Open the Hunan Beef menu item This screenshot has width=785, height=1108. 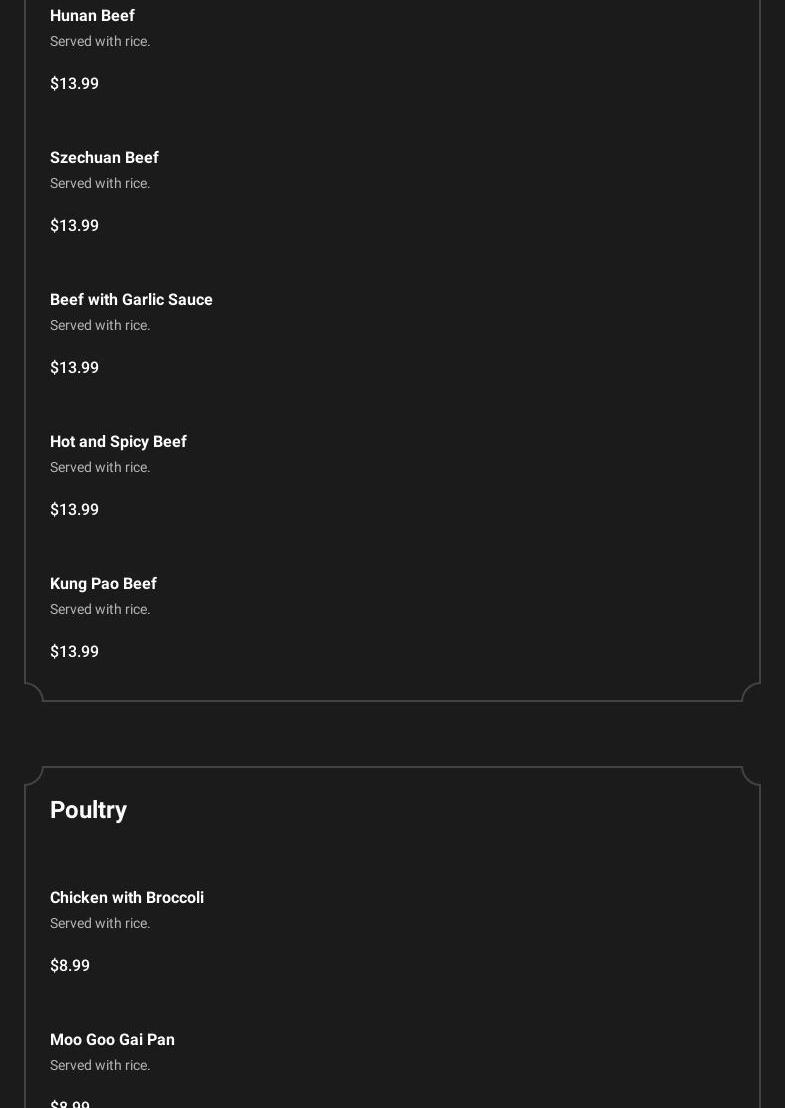point(92,16)
